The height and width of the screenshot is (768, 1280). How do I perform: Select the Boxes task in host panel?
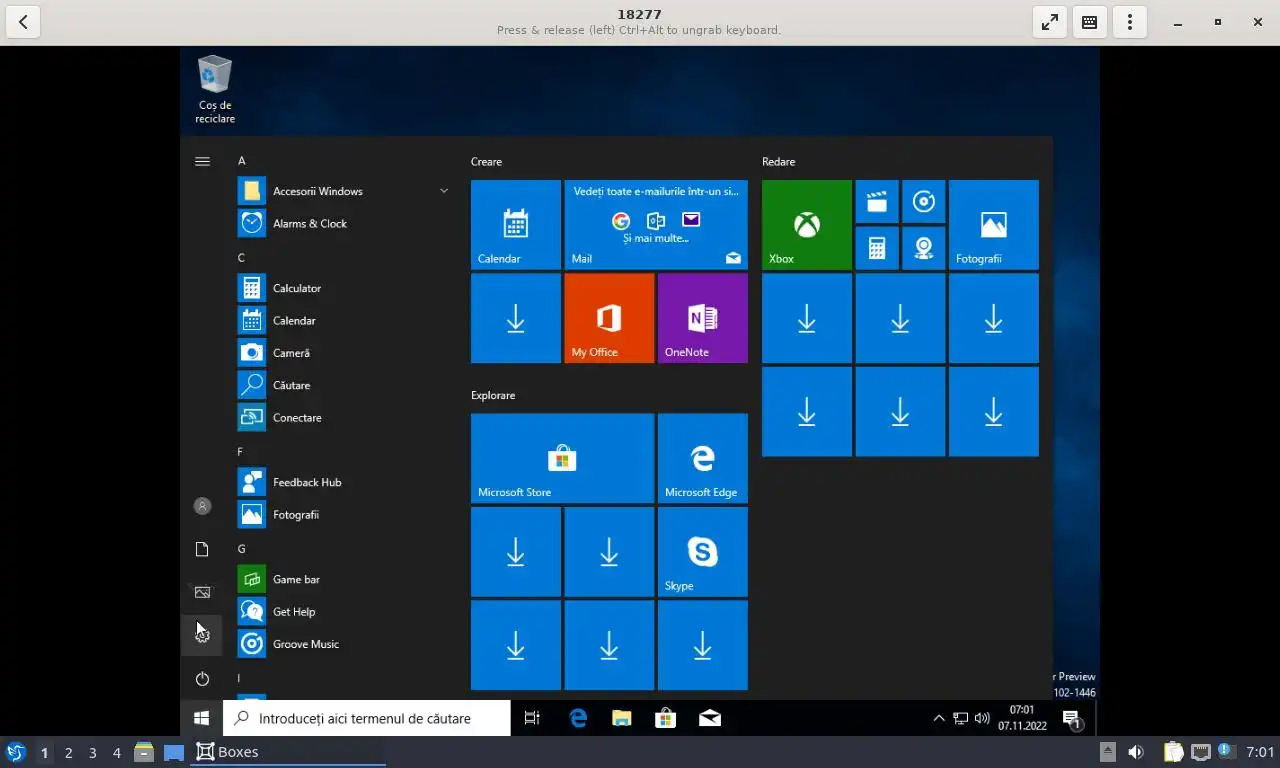pyautogui.click(x=288, y=752)
